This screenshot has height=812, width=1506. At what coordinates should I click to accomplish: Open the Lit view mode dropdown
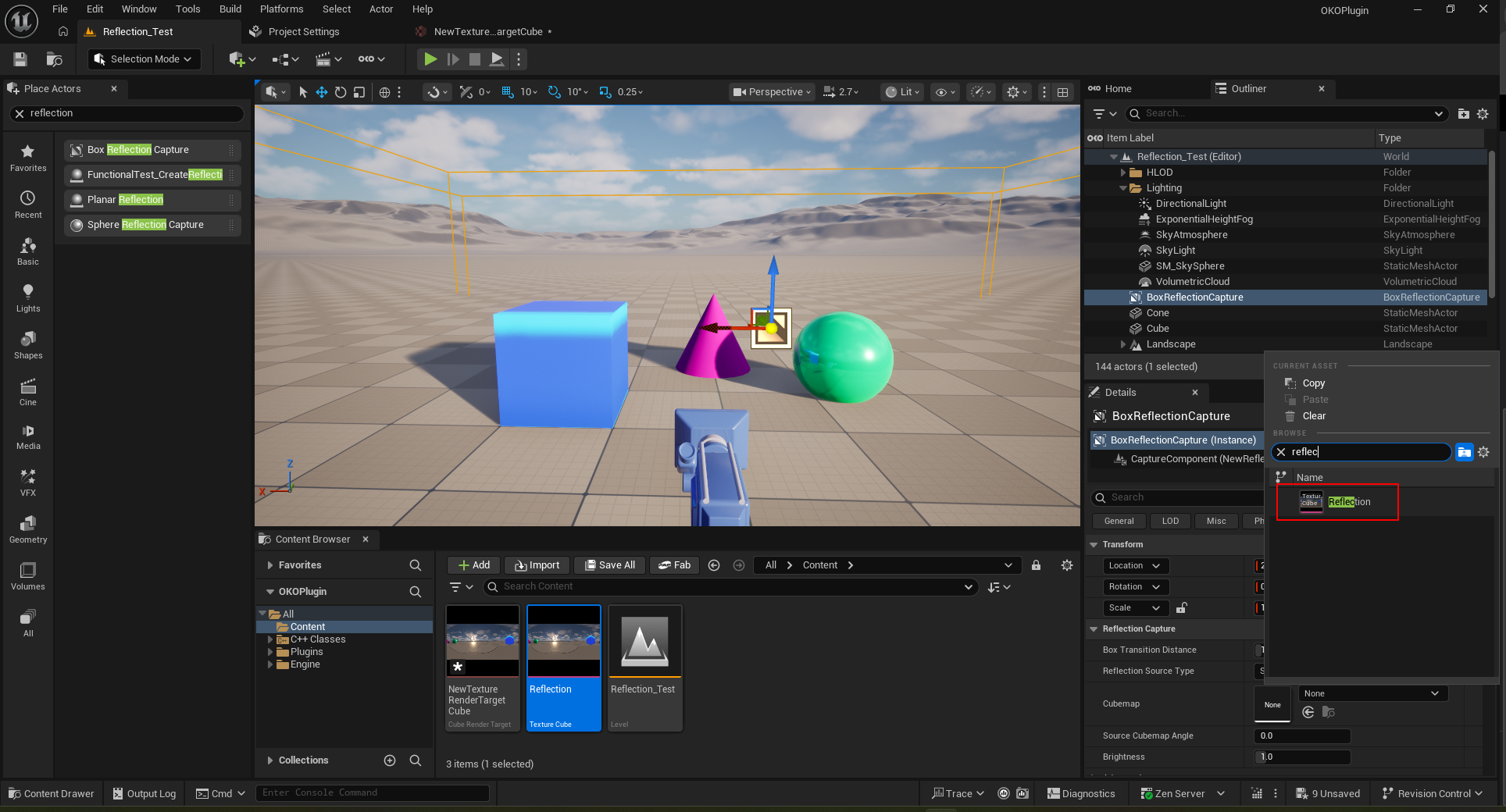901,92
